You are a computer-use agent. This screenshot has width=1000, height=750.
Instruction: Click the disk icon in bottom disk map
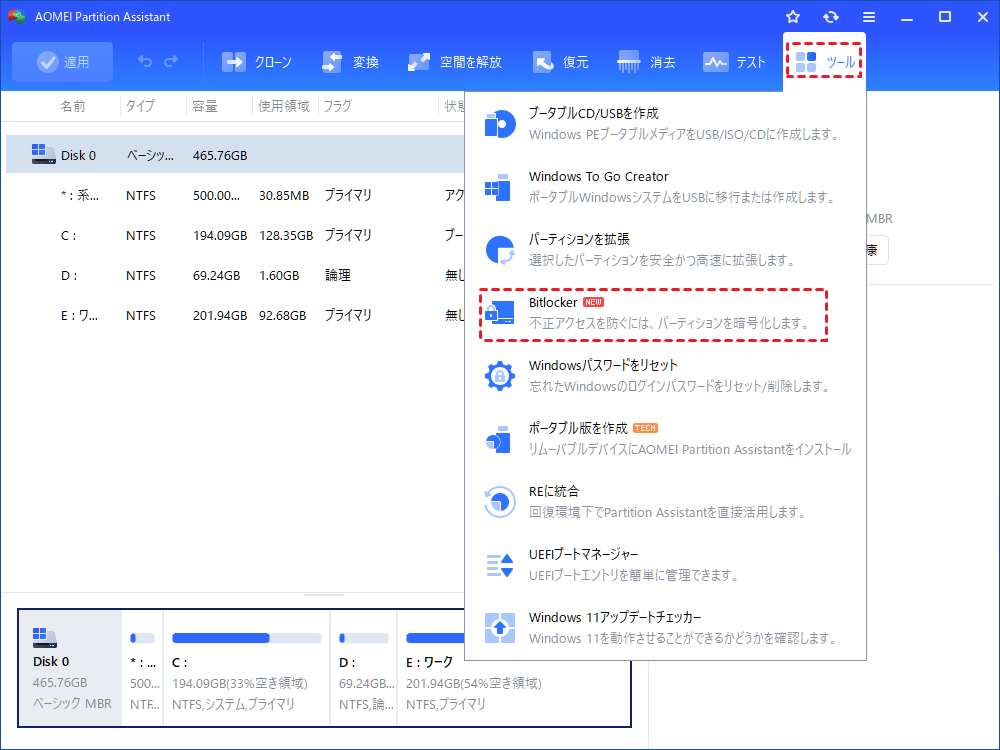tap(45, 637)
